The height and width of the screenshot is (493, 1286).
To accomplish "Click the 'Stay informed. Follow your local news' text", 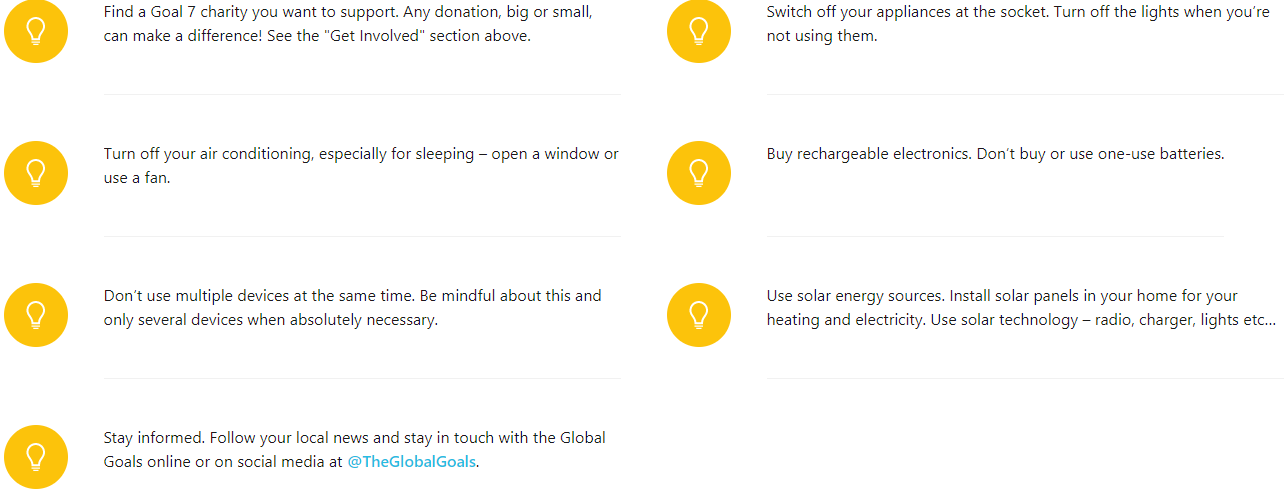I will (x=355, y=450).
